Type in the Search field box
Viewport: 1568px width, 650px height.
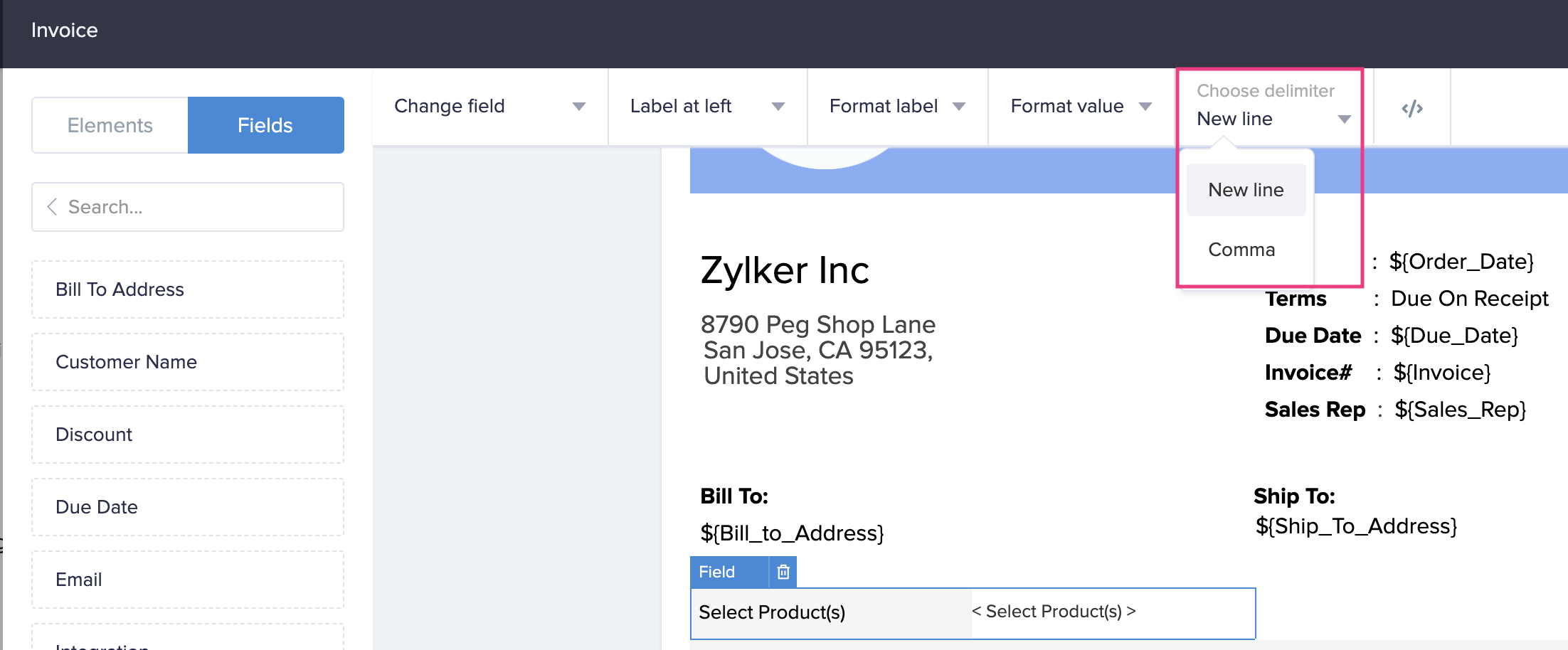click(199, 207)
